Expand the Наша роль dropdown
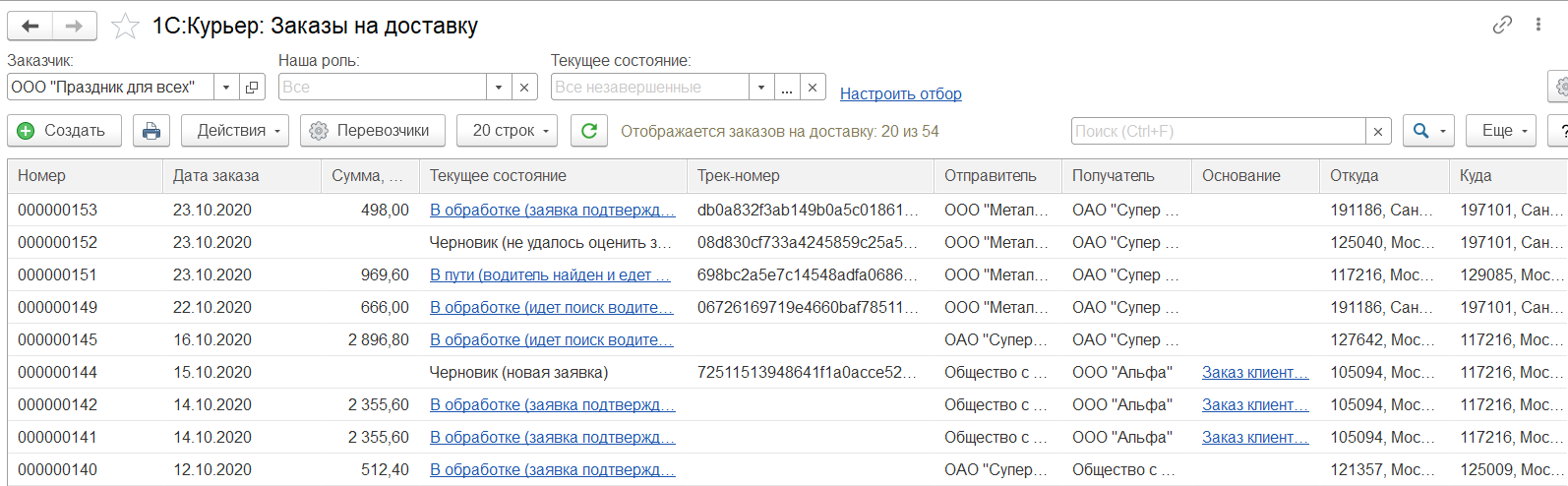The width and height of the screenshot is (1568, 486). (499, 88)
